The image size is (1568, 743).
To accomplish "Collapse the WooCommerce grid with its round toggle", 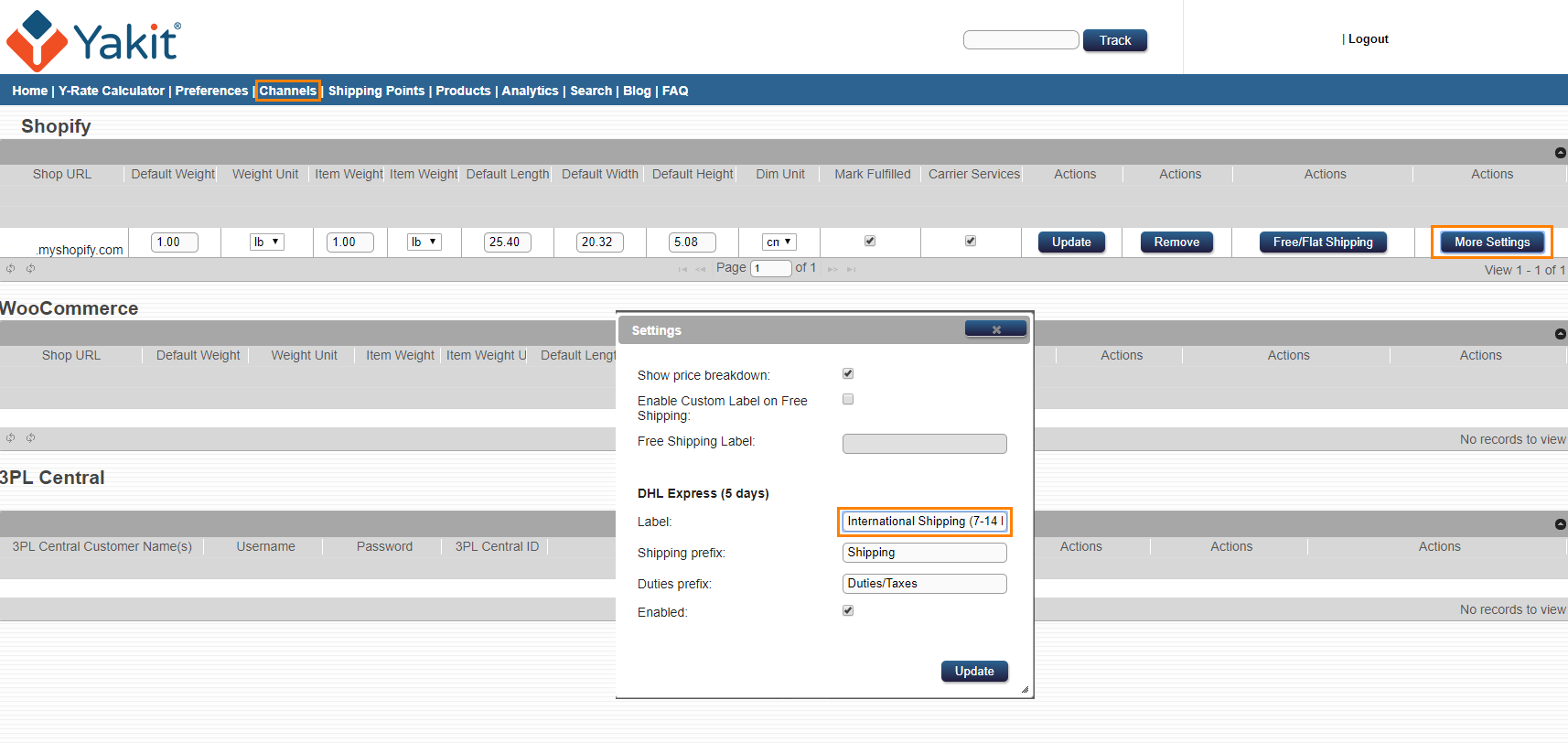I will [x=1560, y=334].
